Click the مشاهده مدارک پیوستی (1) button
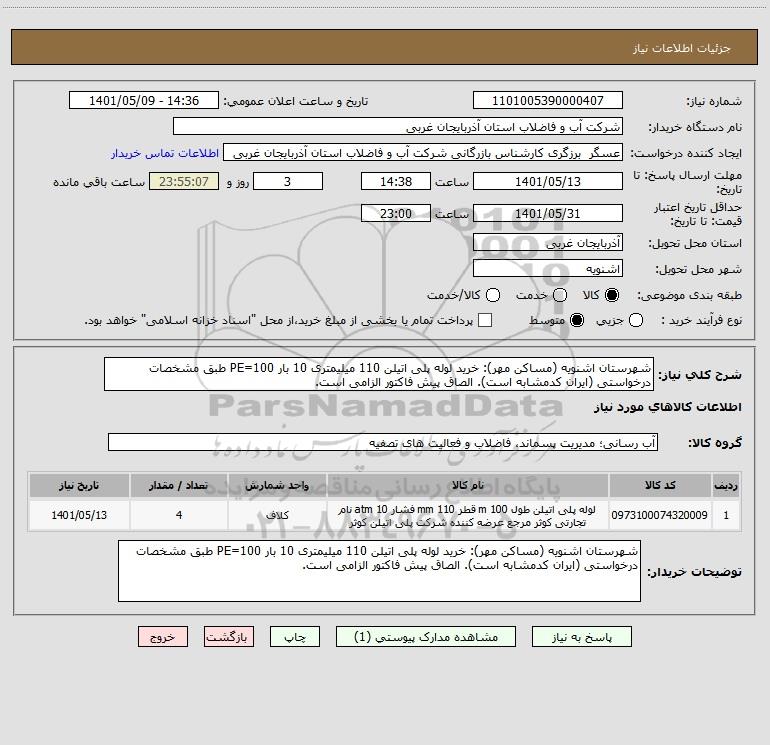This screenshot has height=745, width=770. click(426, 637)
